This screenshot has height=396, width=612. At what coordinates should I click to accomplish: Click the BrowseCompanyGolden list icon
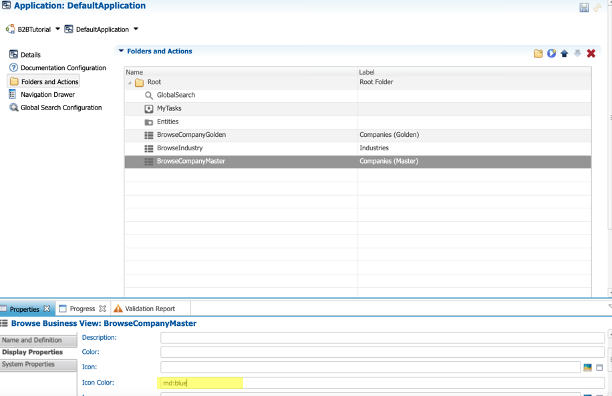149,135
